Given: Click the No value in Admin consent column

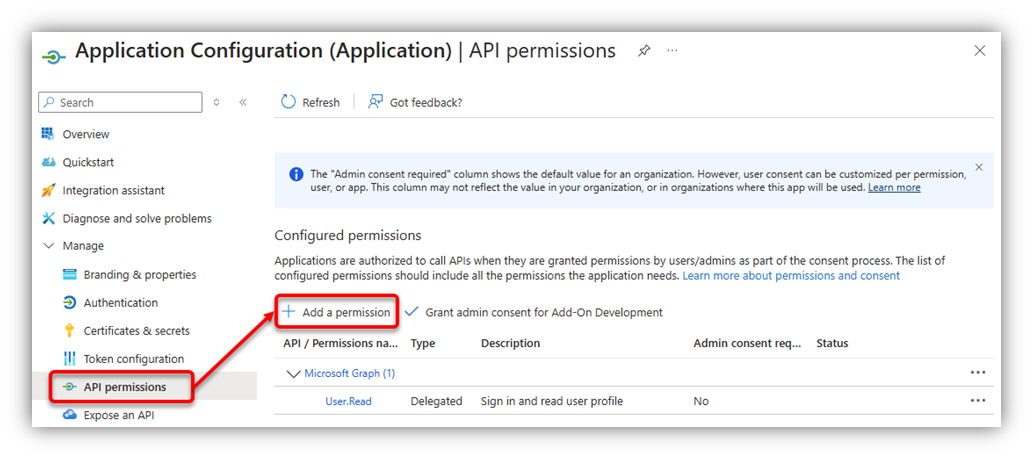Looking at the screenshot, I should [x=701, y=401].
